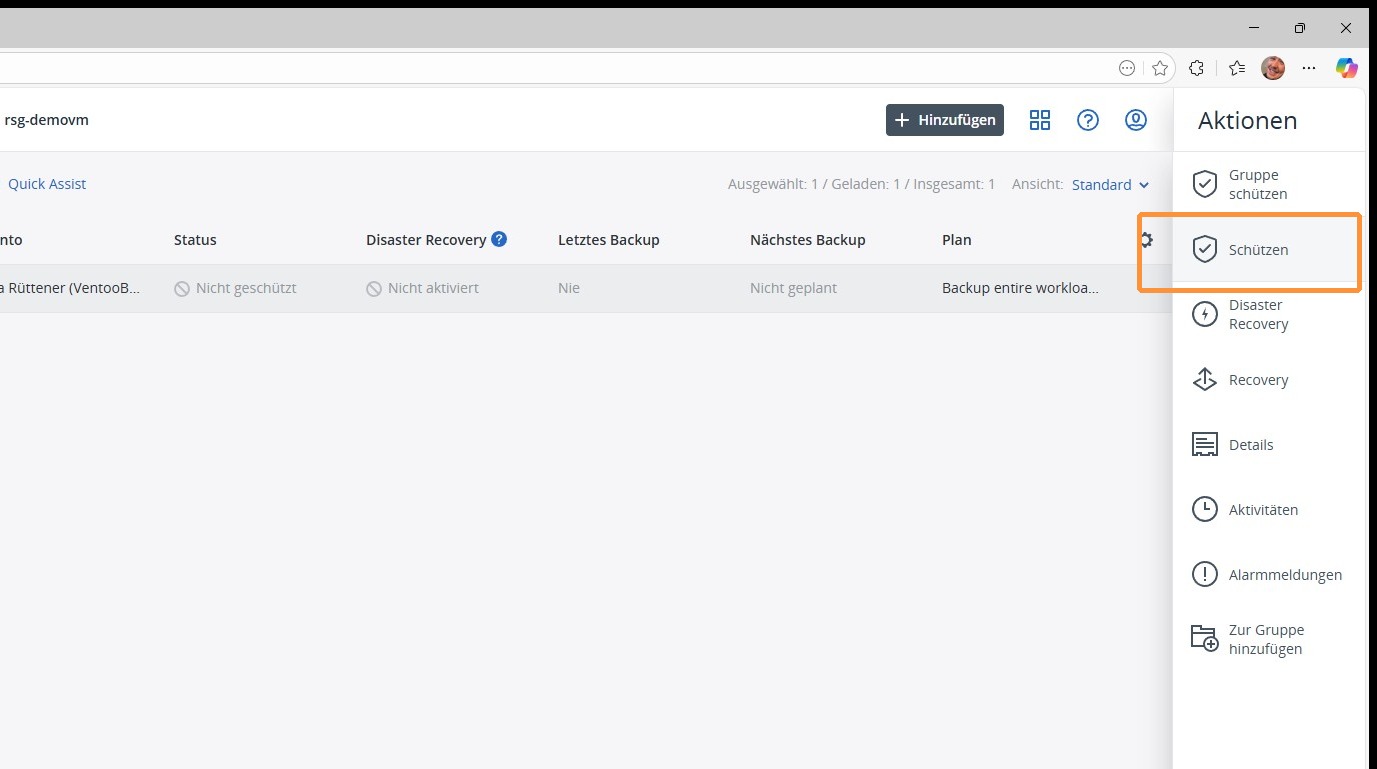Viewport: 1377px width, 769px height.
Task: Click the Nie last backup cell
Action: click(x=569, y=288)
